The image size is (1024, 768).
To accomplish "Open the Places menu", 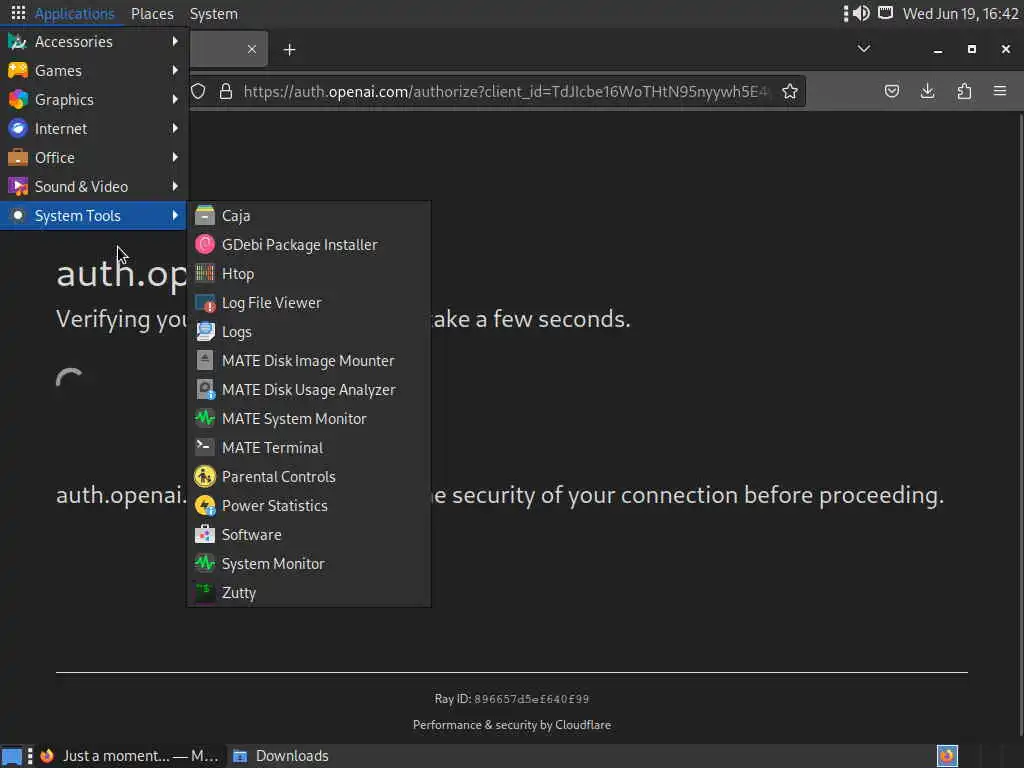I will [152, 14].
